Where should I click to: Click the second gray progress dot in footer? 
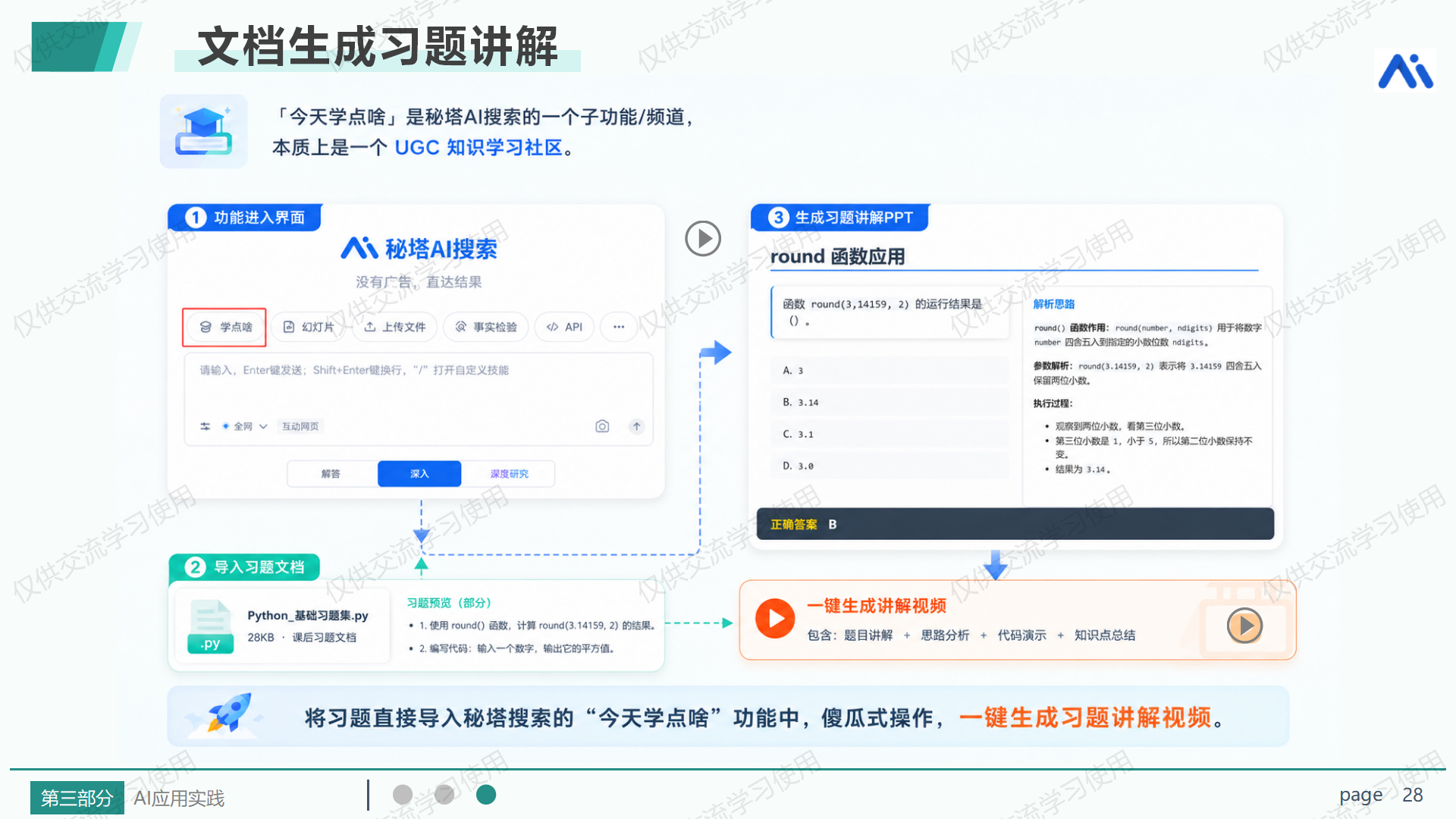444,795
